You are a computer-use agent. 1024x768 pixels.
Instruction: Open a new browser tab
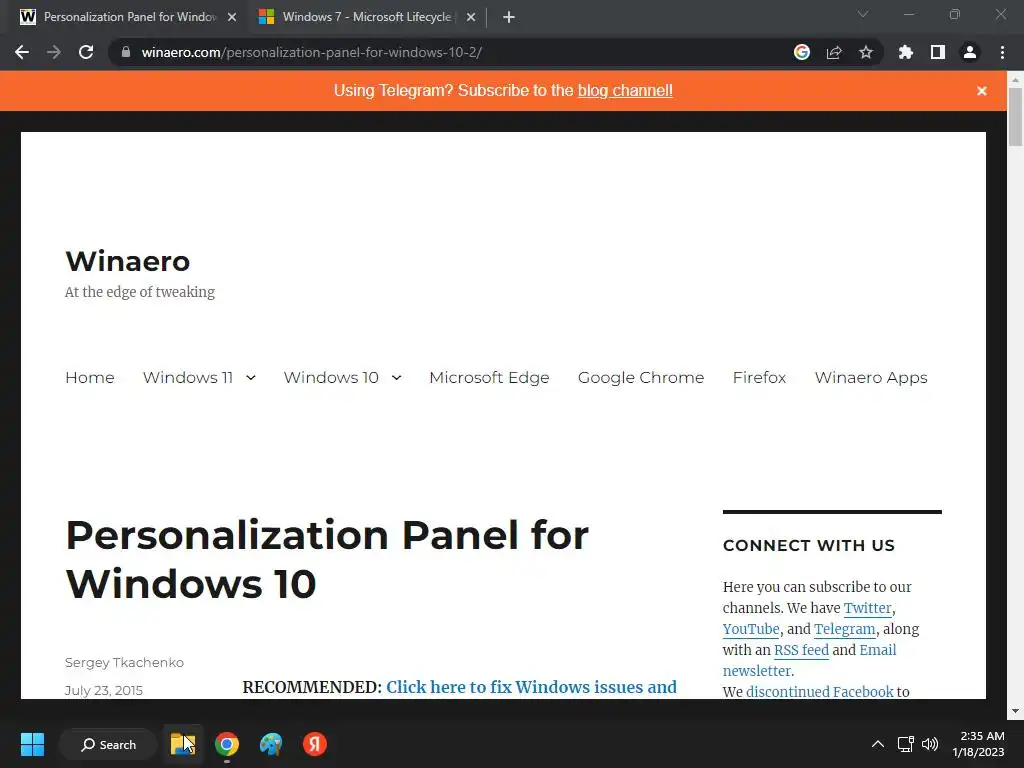coord(509,17)
